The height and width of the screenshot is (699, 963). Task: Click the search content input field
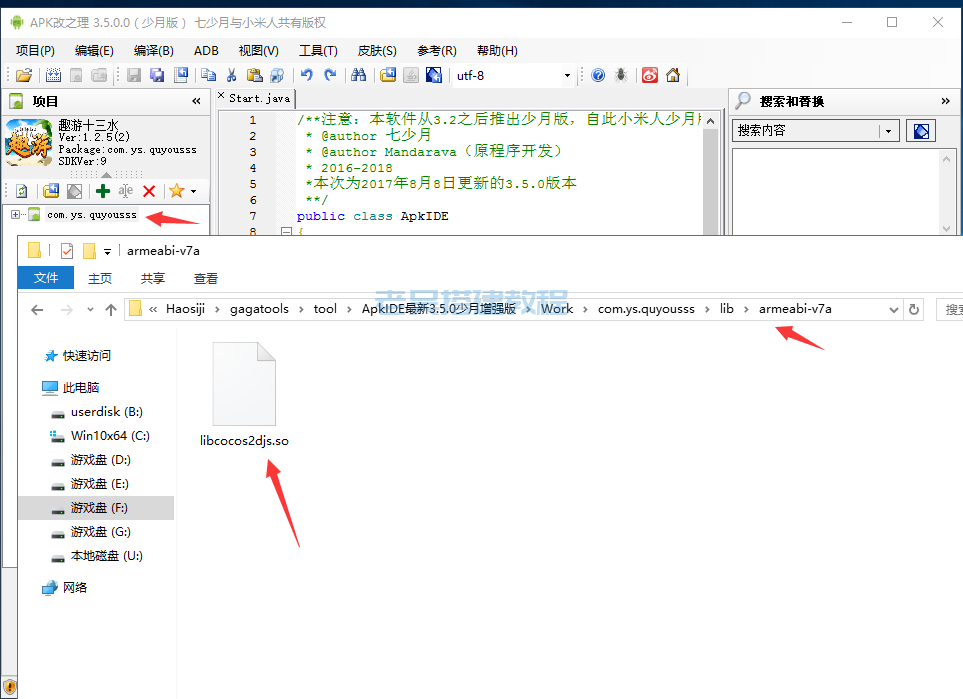coord(806,131)
